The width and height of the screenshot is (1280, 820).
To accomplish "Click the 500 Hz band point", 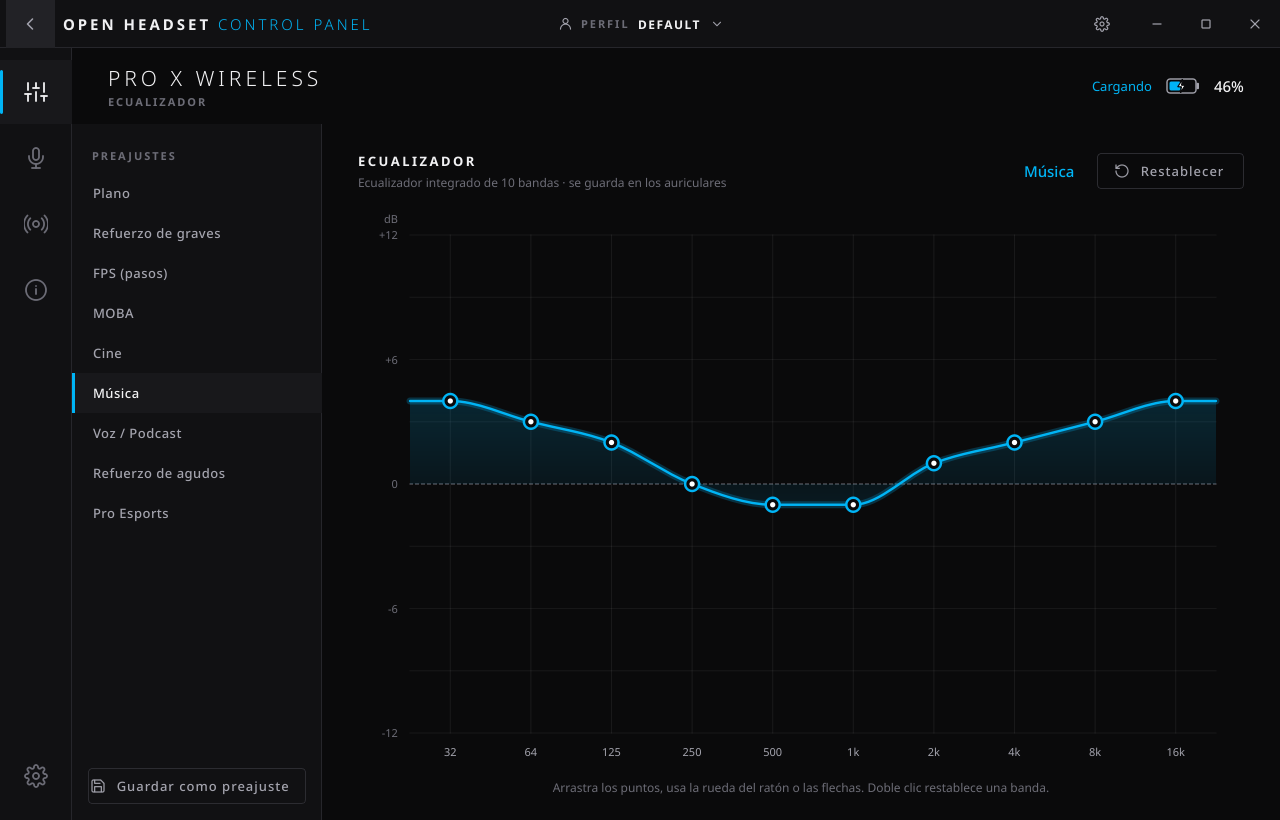I will [773, 505].
